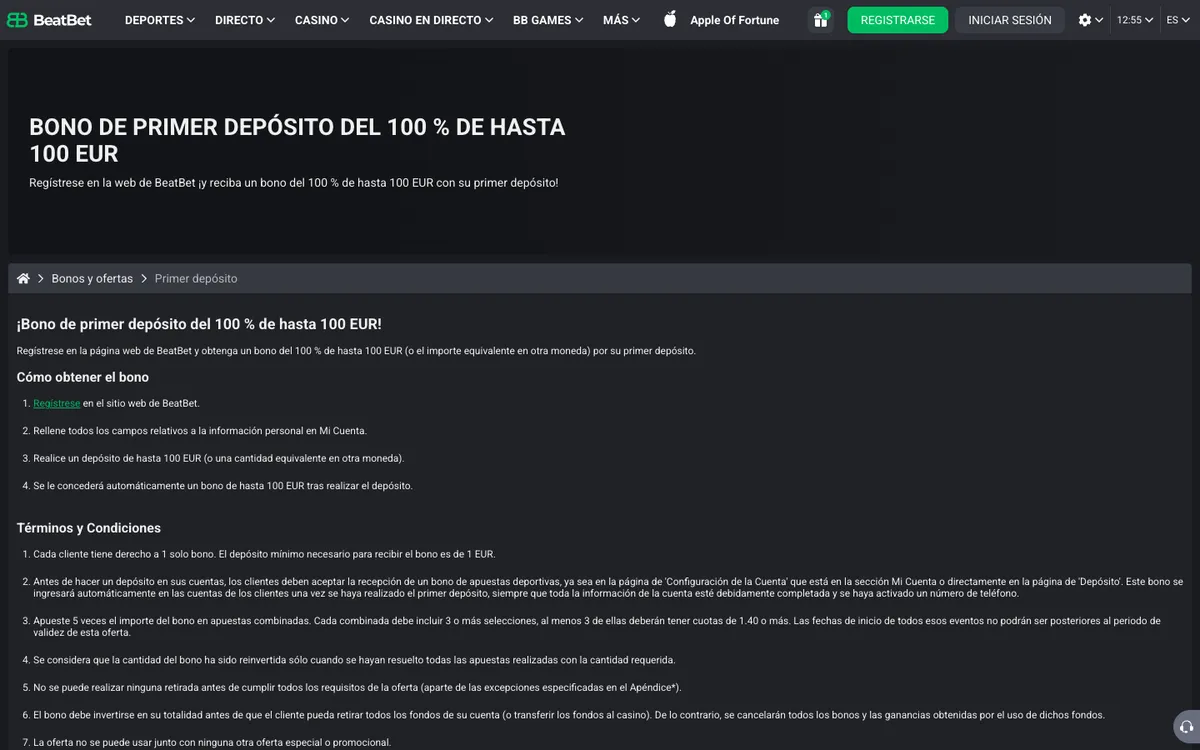Expand the DIRECTO menu
The width and height of the screenshot is (1200, 750).
point(245,20)
